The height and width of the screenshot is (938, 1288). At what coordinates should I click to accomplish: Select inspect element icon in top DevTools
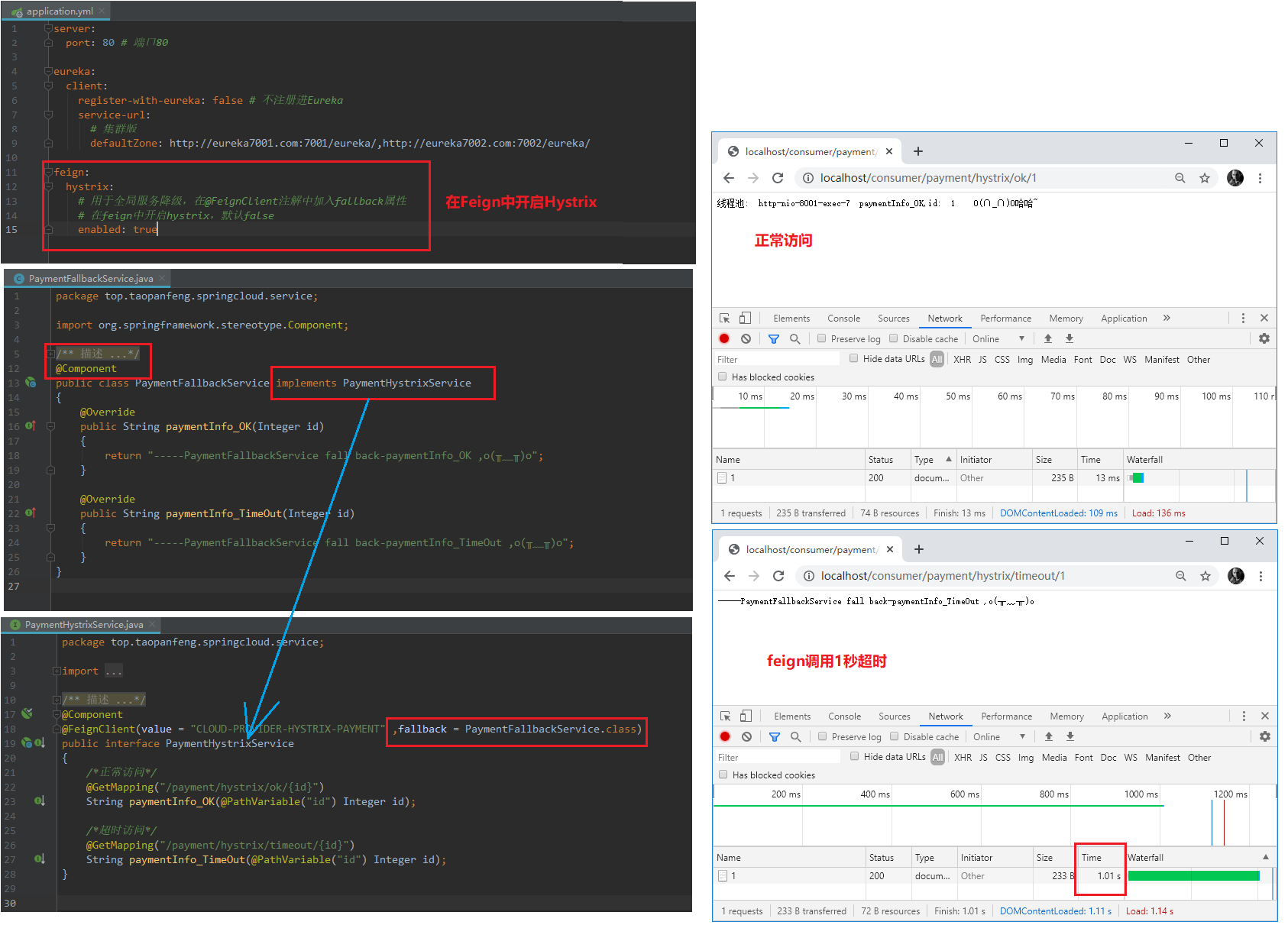click(724, 318)
